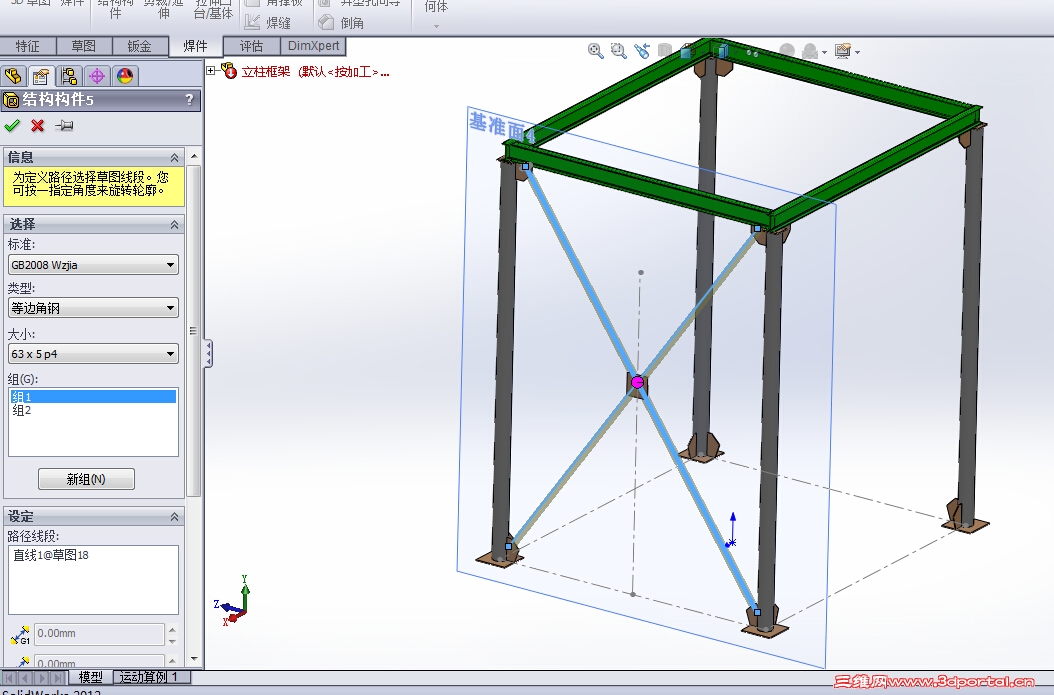
Task: Click the 焊缝 weld bead tool
Action: 268,23
